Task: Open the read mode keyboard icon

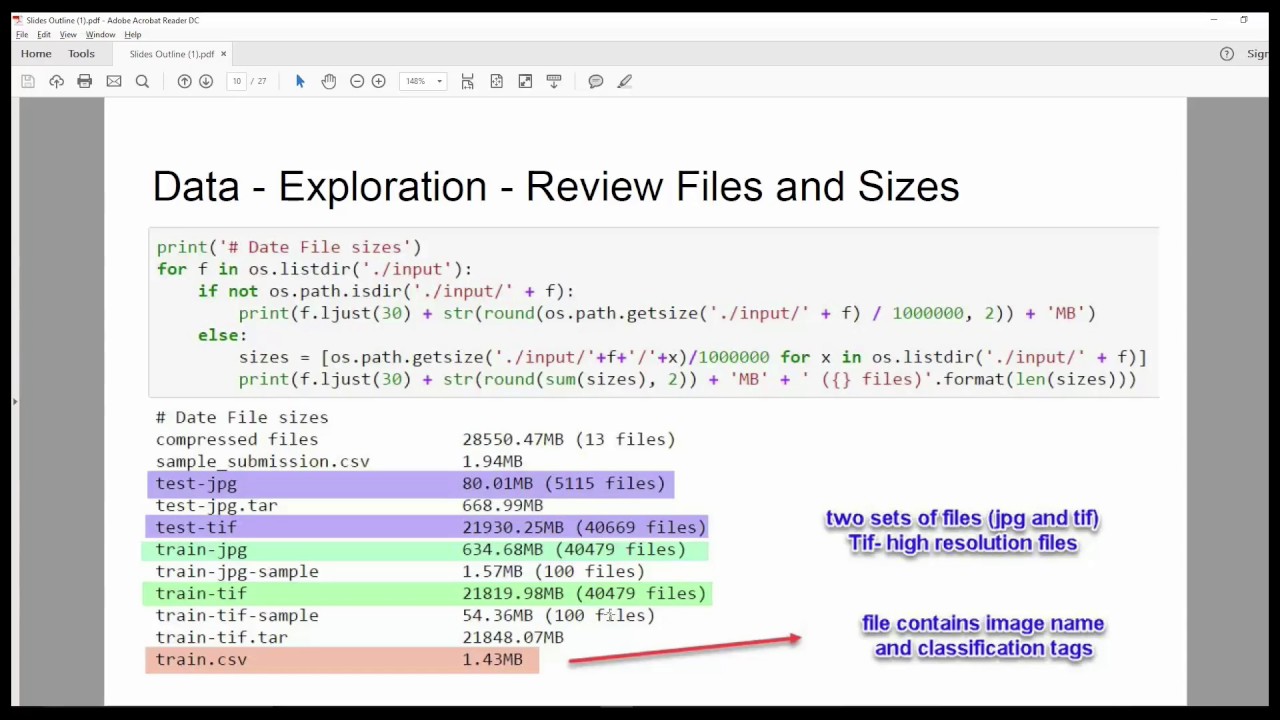Action: point(554,81)
